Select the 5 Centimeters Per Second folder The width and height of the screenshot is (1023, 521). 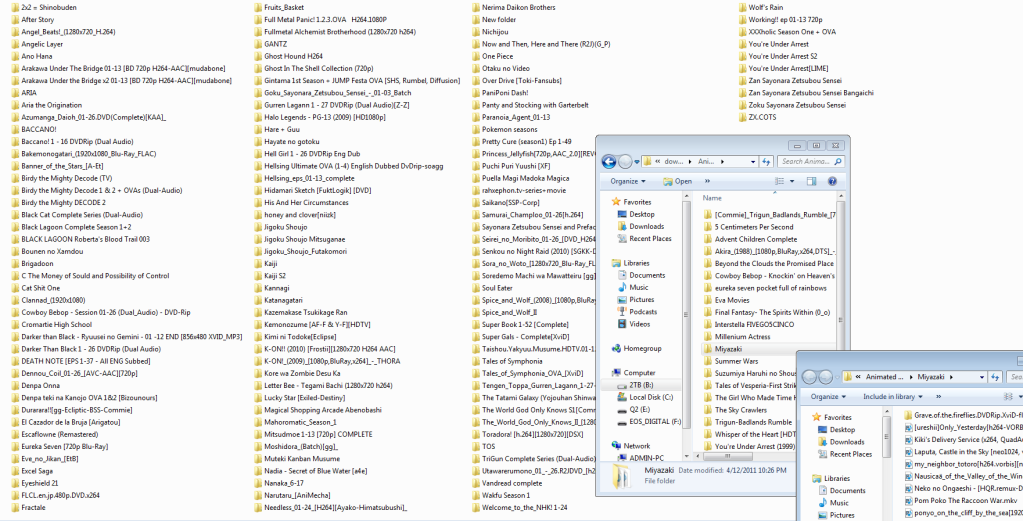748,227
